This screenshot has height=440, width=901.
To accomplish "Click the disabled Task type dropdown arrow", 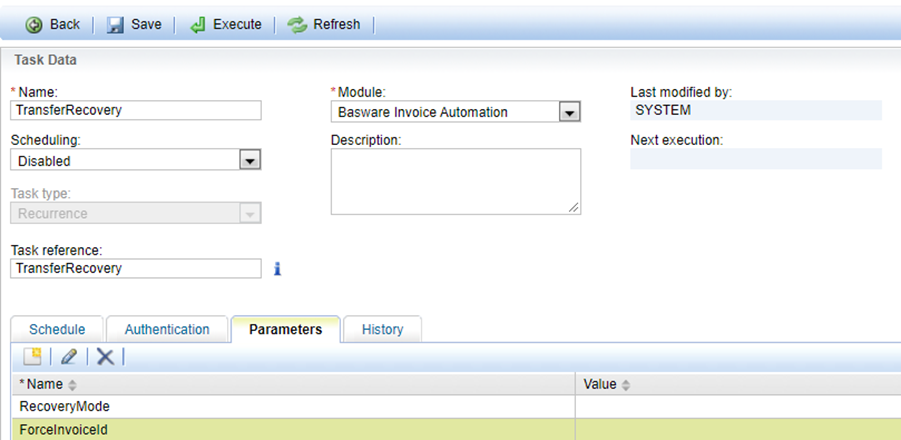I will point(250,213).
